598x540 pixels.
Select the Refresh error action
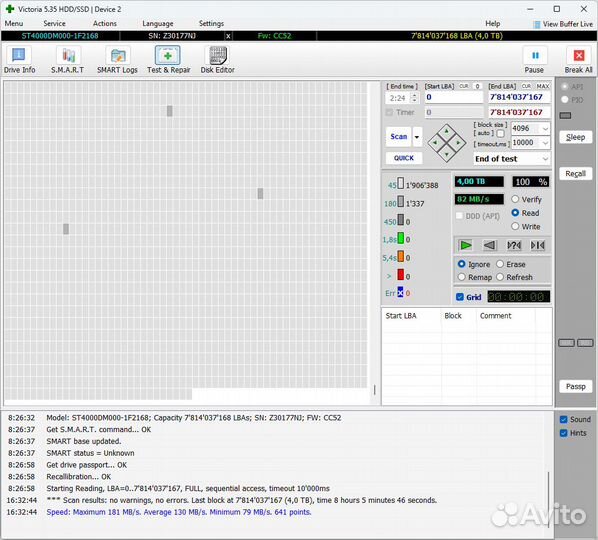pos(514,277)
